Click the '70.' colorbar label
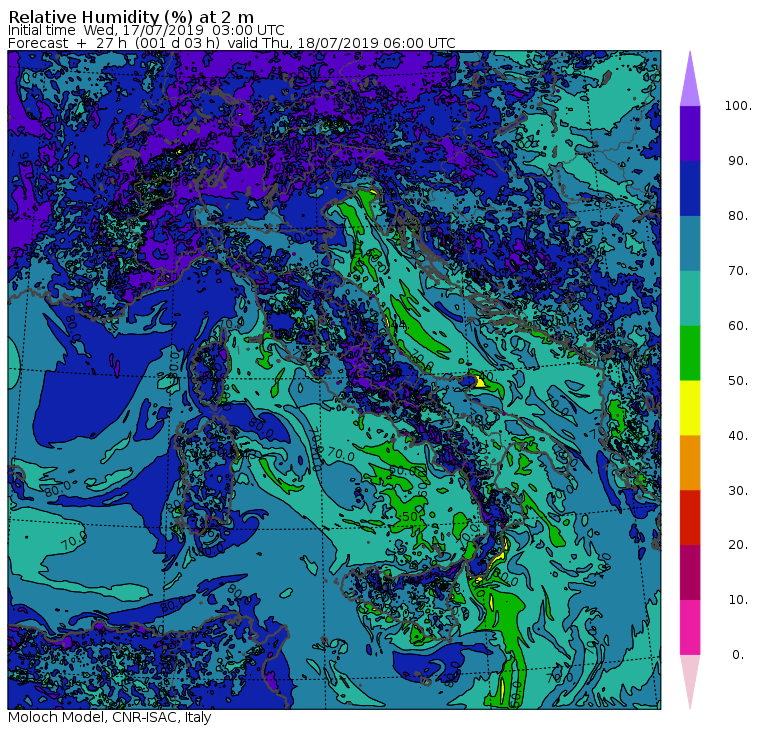This screenshot has height=731, width=760. coord(738,270)
